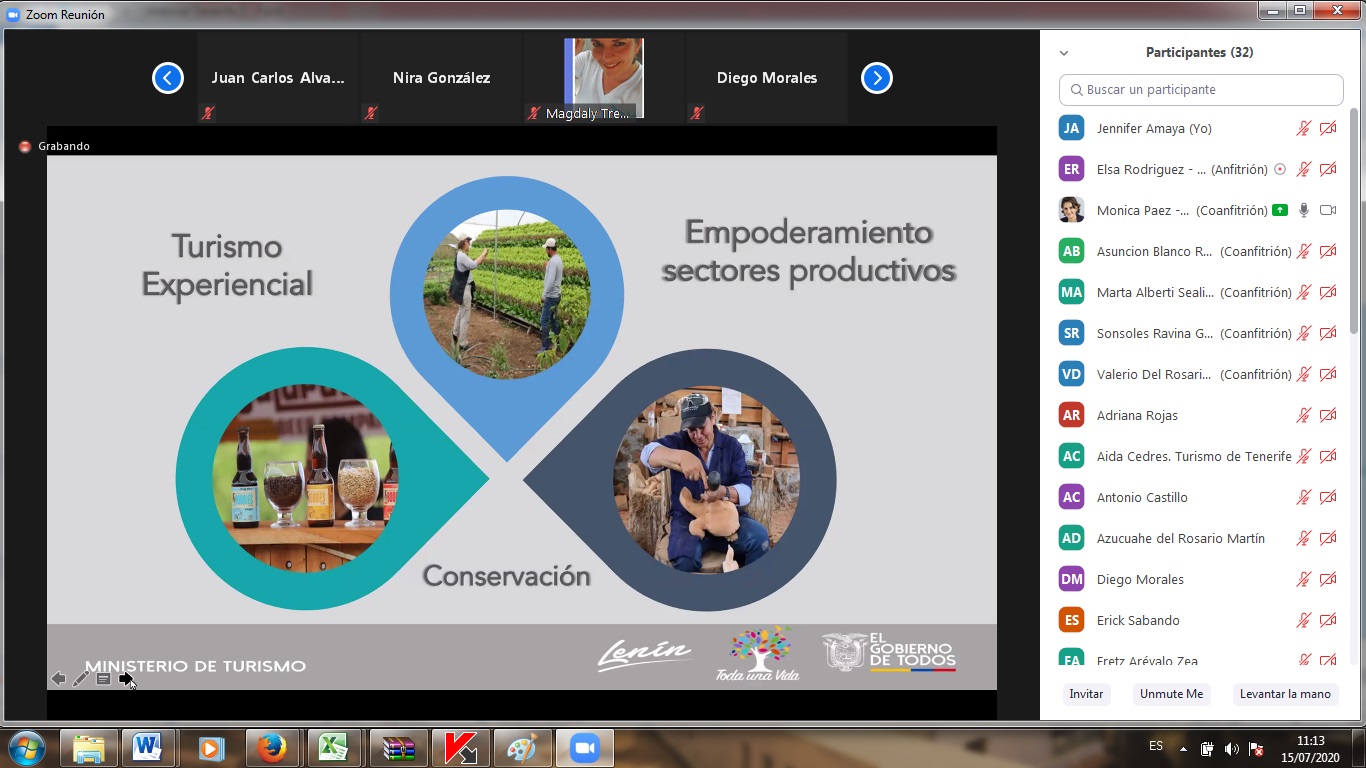Toggle Monica Paez's microphone icon
This screenshot has height=768, width=1366.
[x=1304, y=210]
